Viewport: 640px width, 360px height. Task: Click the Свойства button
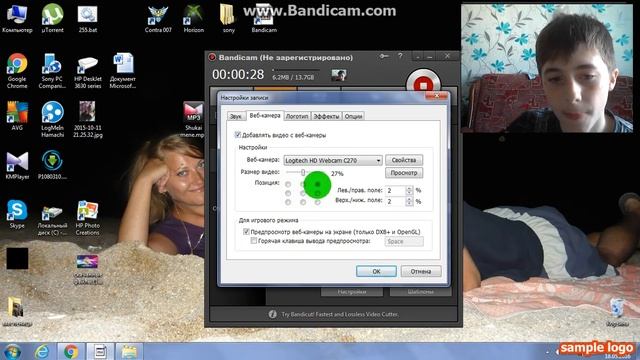click(x=404, y=160)
